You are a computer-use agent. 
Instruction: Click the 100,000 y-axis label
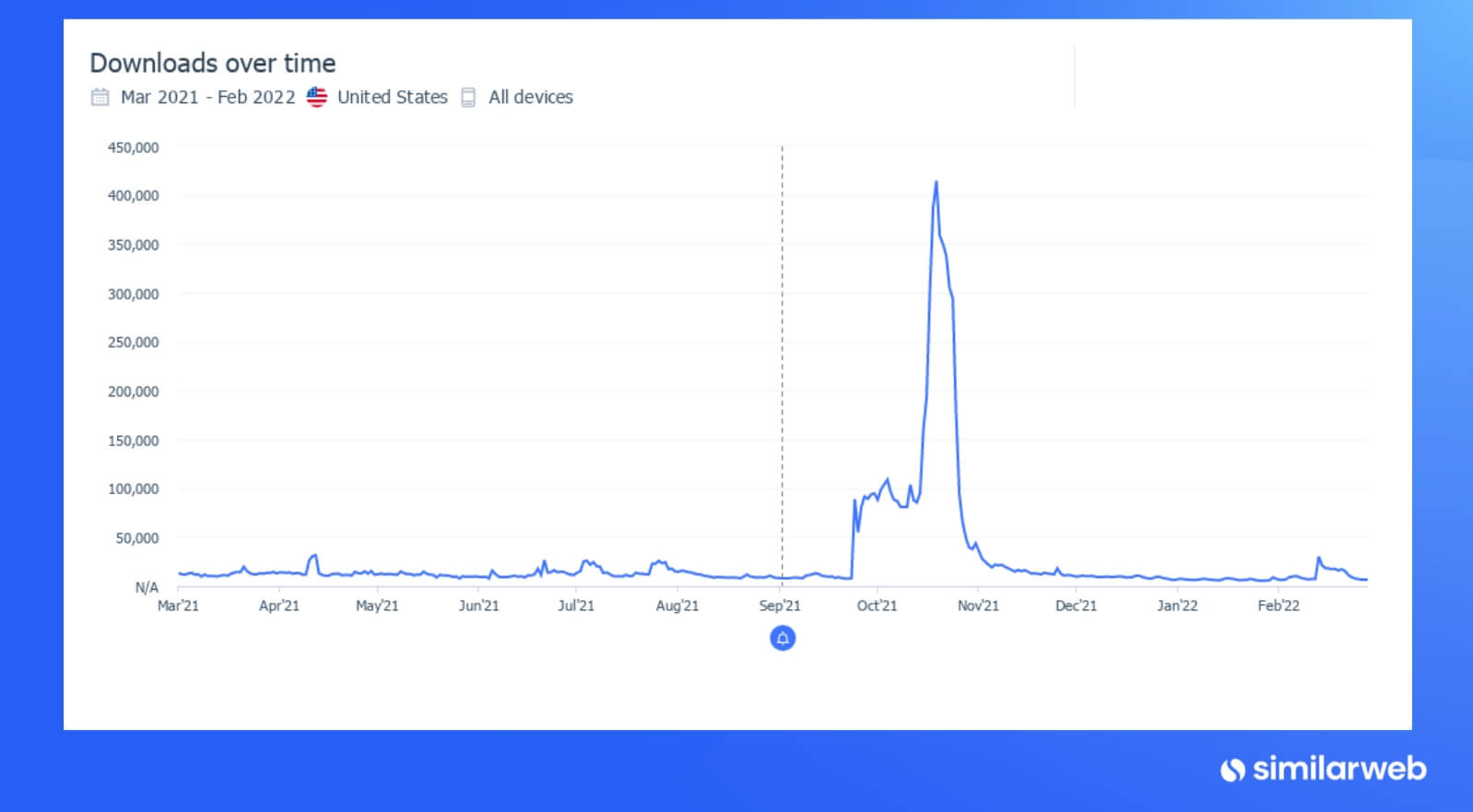(x=133, y=488)
